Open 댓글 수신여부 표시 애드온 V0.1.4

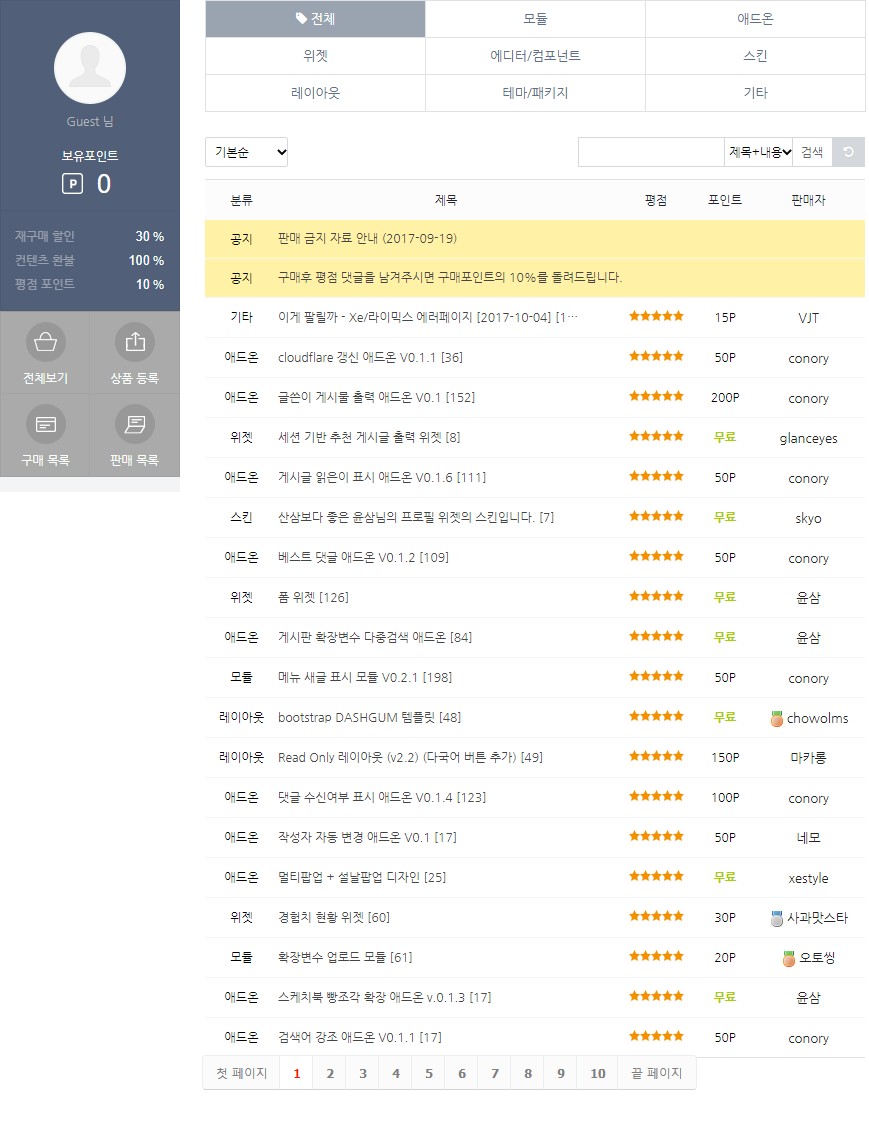tap(382, 797)
